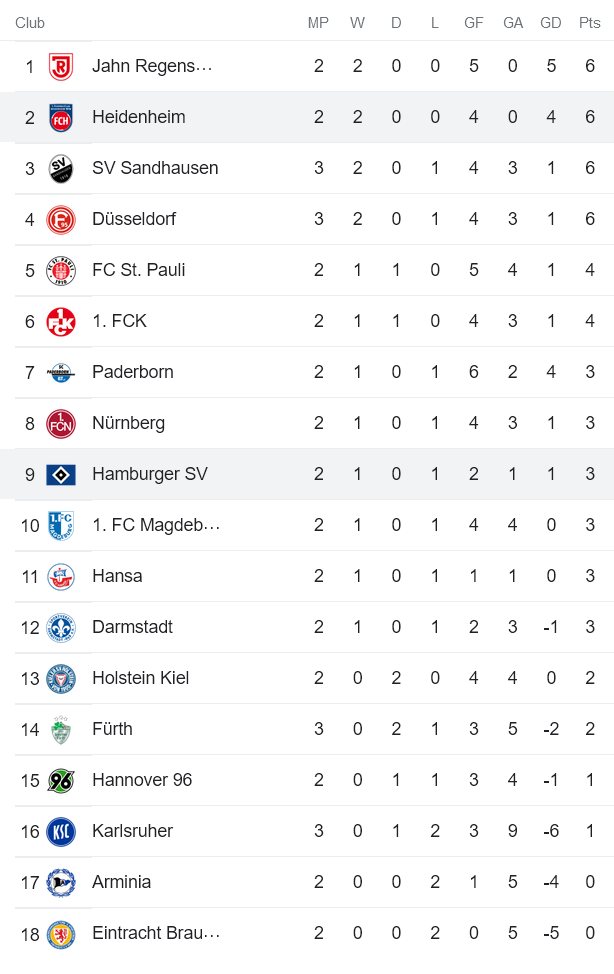Select the Heidenheim FCH logo
The height and width of the screenshot is (974, 614).
click(61, 116)
